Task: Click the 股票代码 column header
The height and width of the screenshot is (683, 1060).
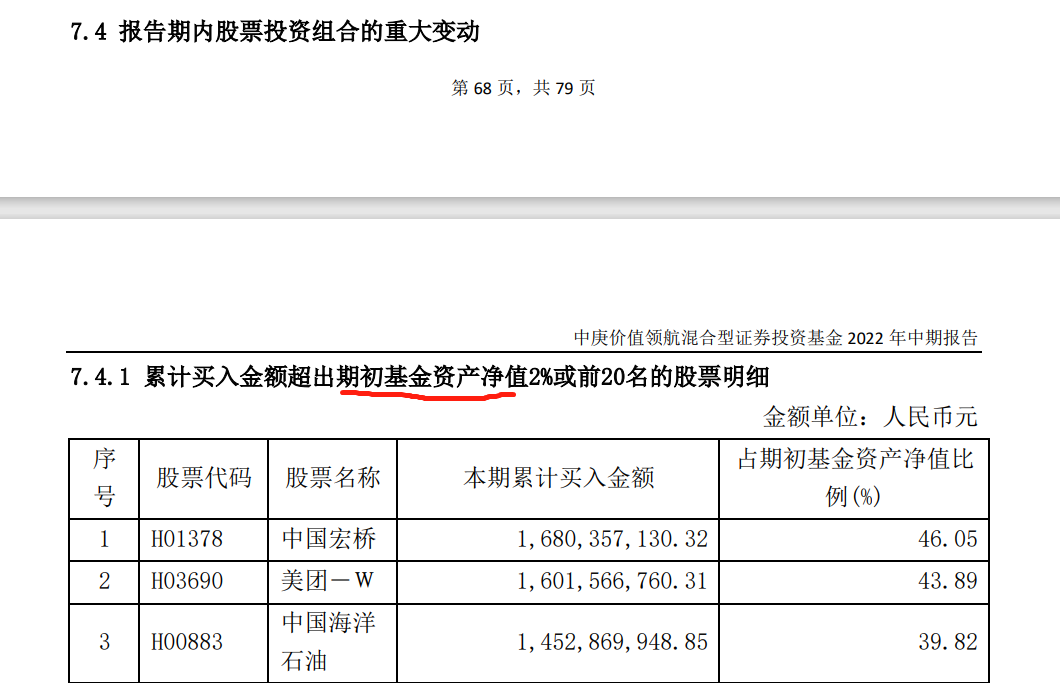Action: (x=203, y=477)
